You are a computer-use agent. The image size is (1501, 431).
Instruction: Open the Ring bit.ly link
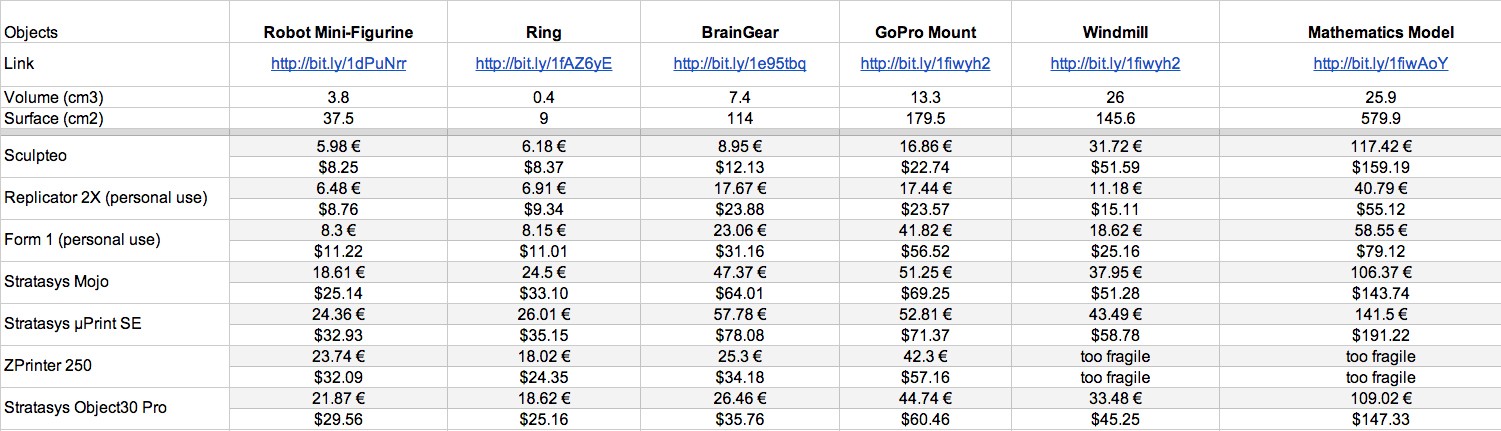(543, 64)
